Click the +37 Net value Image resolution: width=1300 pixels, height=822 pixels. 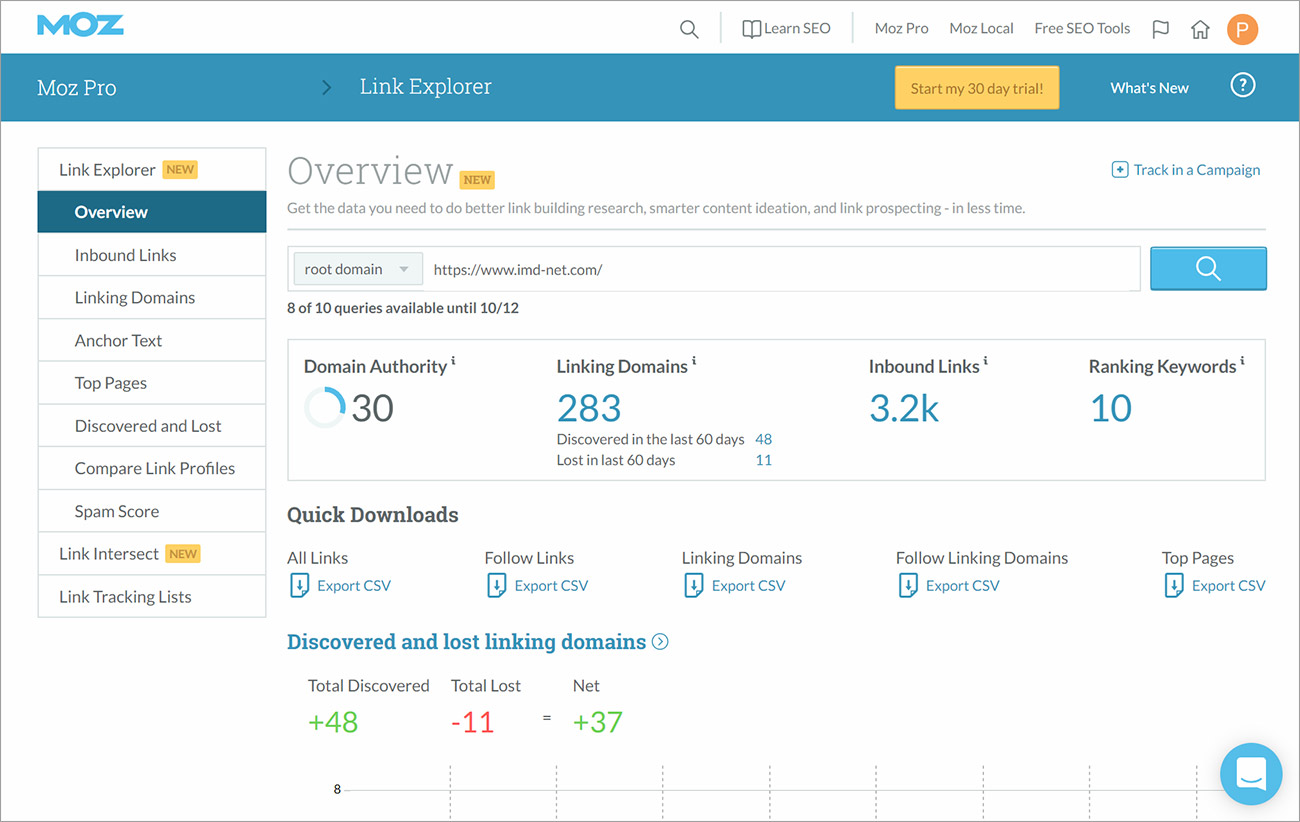[x=598, y=722]
